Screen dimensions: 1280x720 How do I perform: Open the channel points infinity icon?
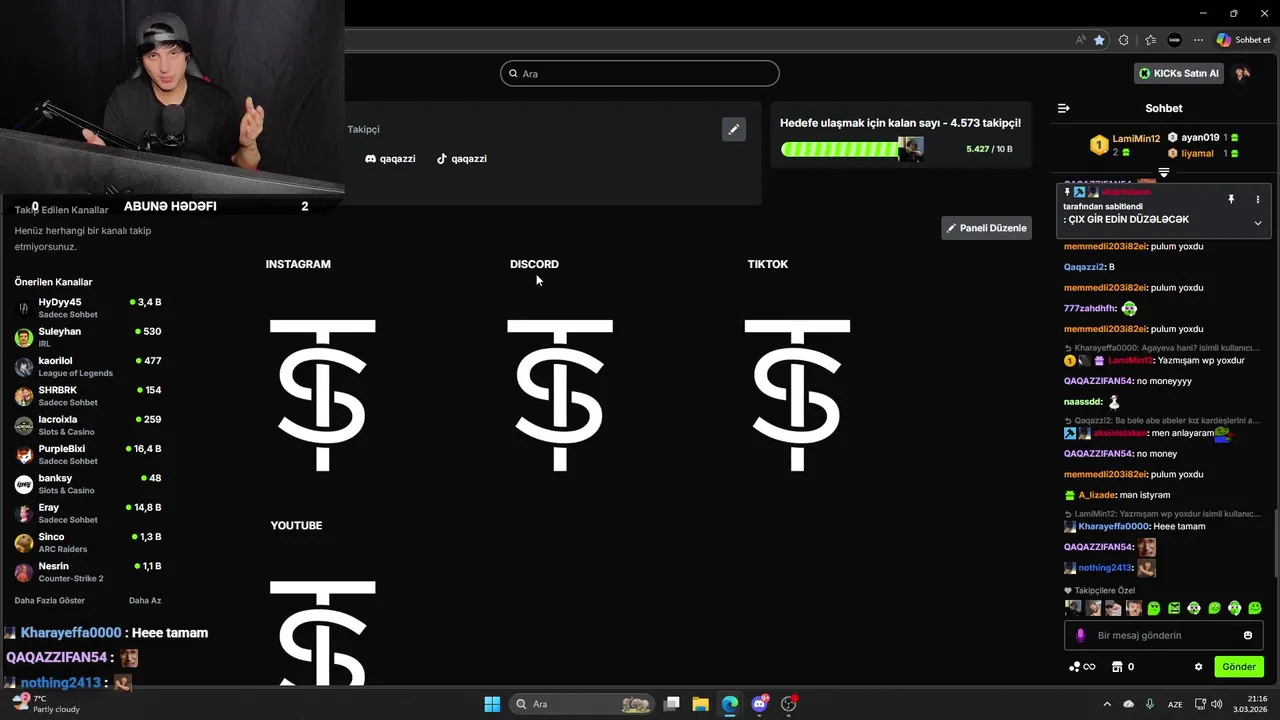pos(1082,667)
